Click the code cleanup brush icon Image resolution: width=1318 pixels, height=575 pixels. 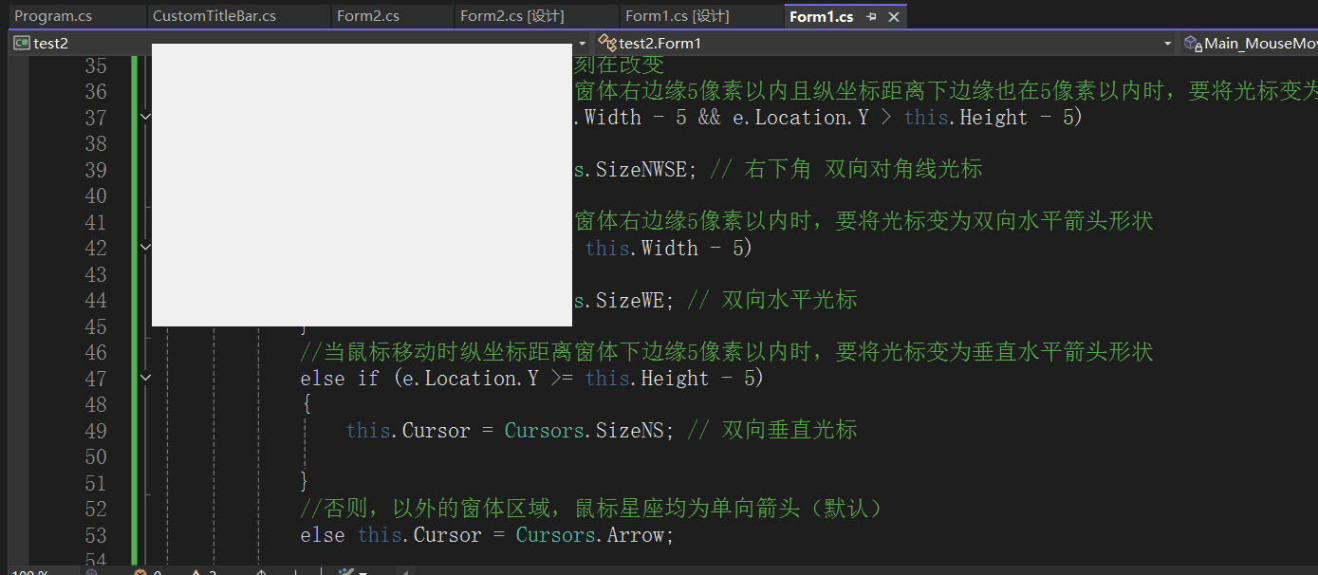(x=346, y=573)
